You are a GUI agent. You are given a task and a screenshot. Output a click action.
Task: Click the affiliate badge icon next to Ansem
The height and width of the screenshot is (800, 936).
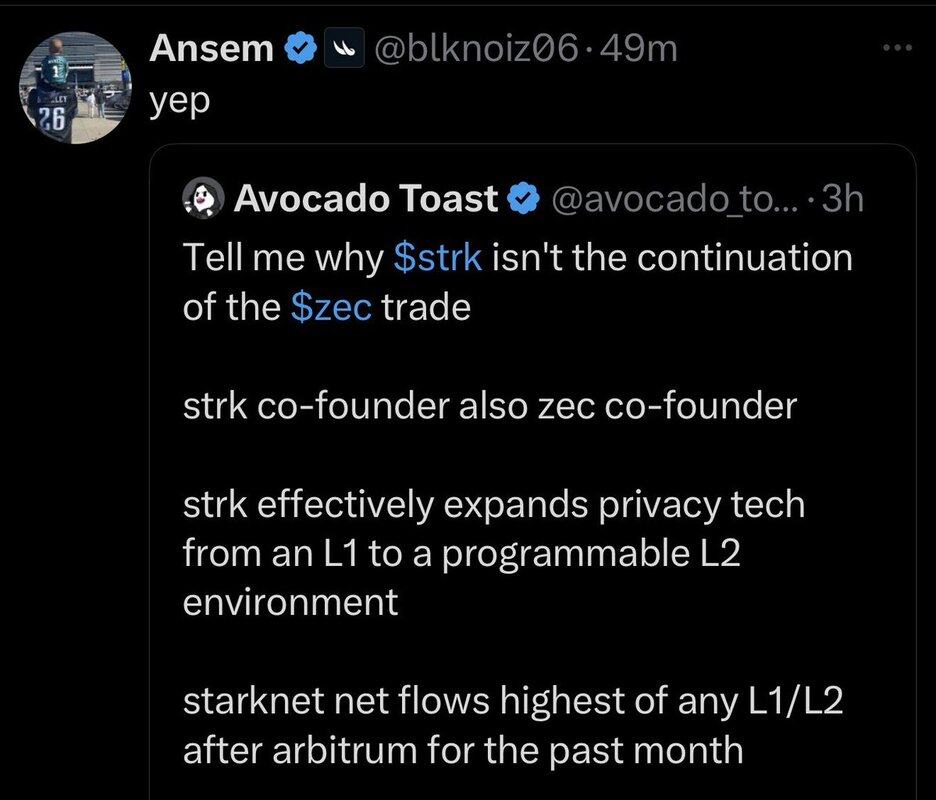point(338,48)
